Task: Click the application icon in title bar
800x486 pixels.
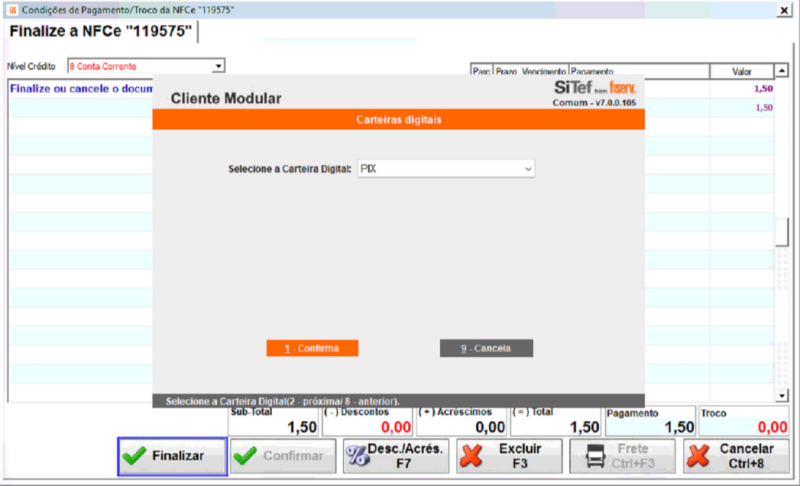Action: 13,10
